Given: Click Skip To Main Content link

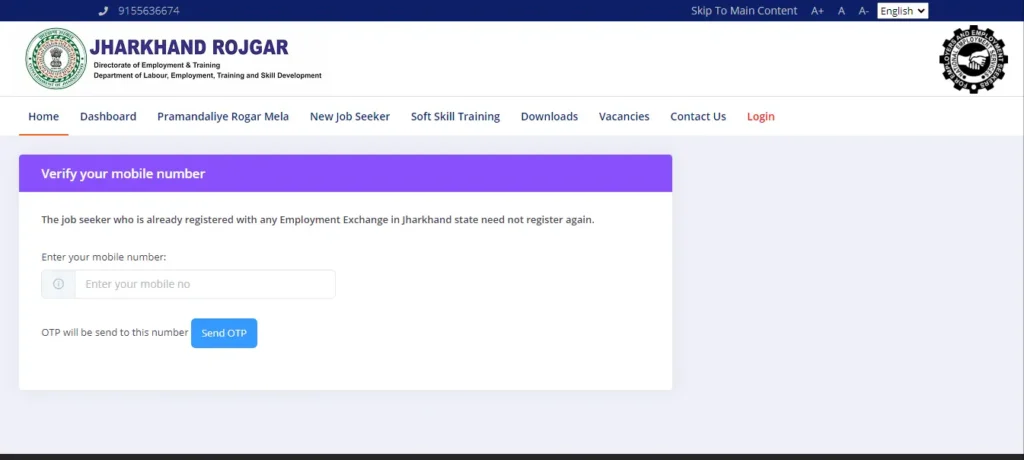Looking at the screenshot, I should (x=744, y=11).
